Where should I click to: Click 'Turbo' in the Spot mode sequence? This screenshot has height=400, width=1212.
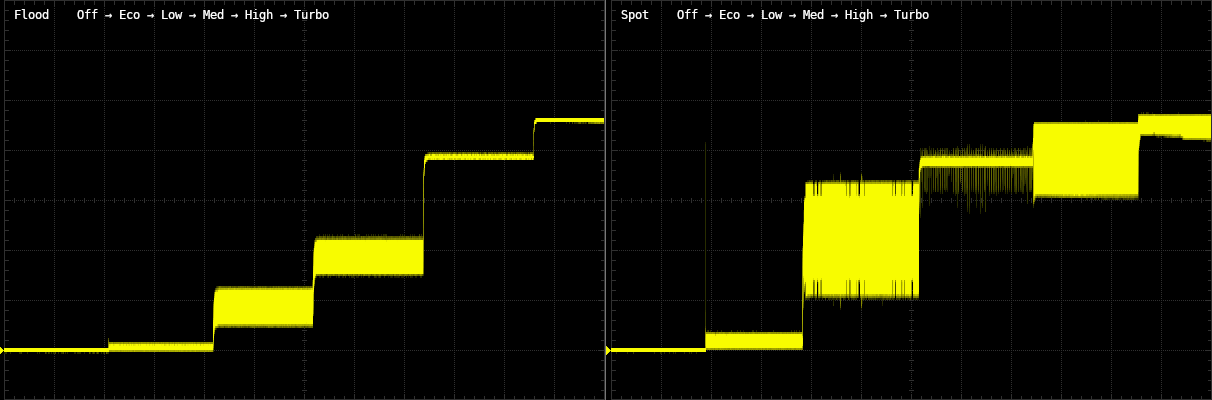pyautogui.click(x=911, y=15)
